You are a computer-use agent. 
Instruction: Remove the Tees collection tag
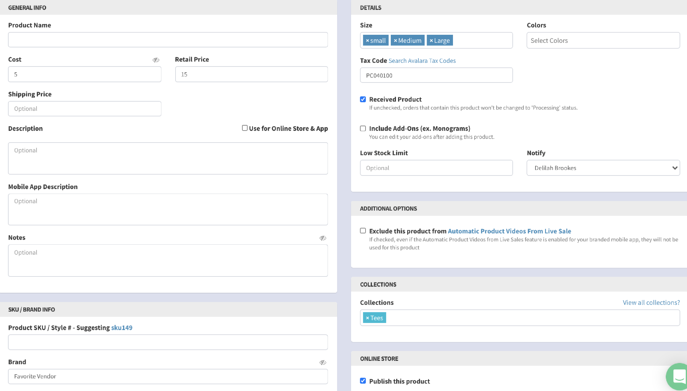point(368,318)
